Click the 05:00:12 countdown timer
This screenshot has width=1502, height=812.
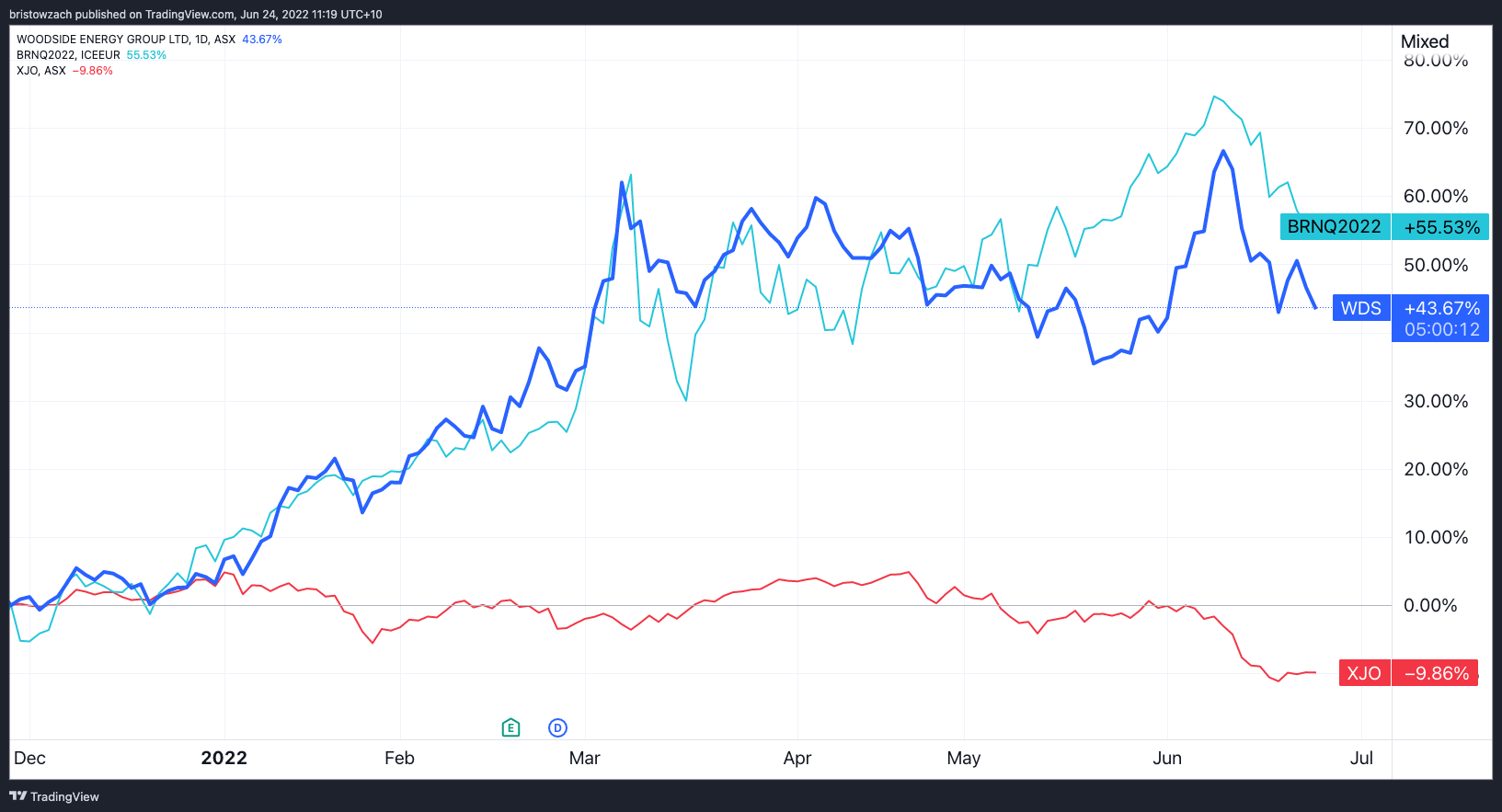point(1441,329)
